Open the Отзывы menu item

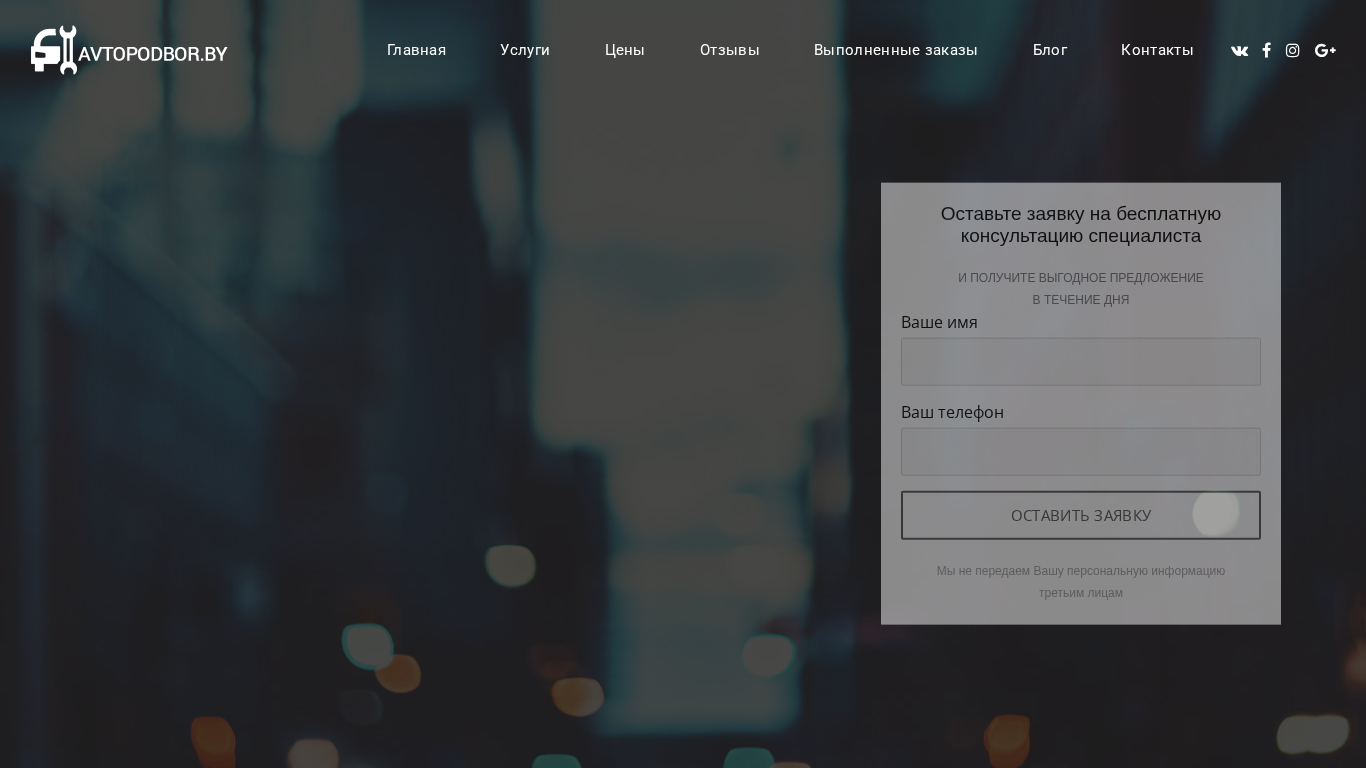730,50
